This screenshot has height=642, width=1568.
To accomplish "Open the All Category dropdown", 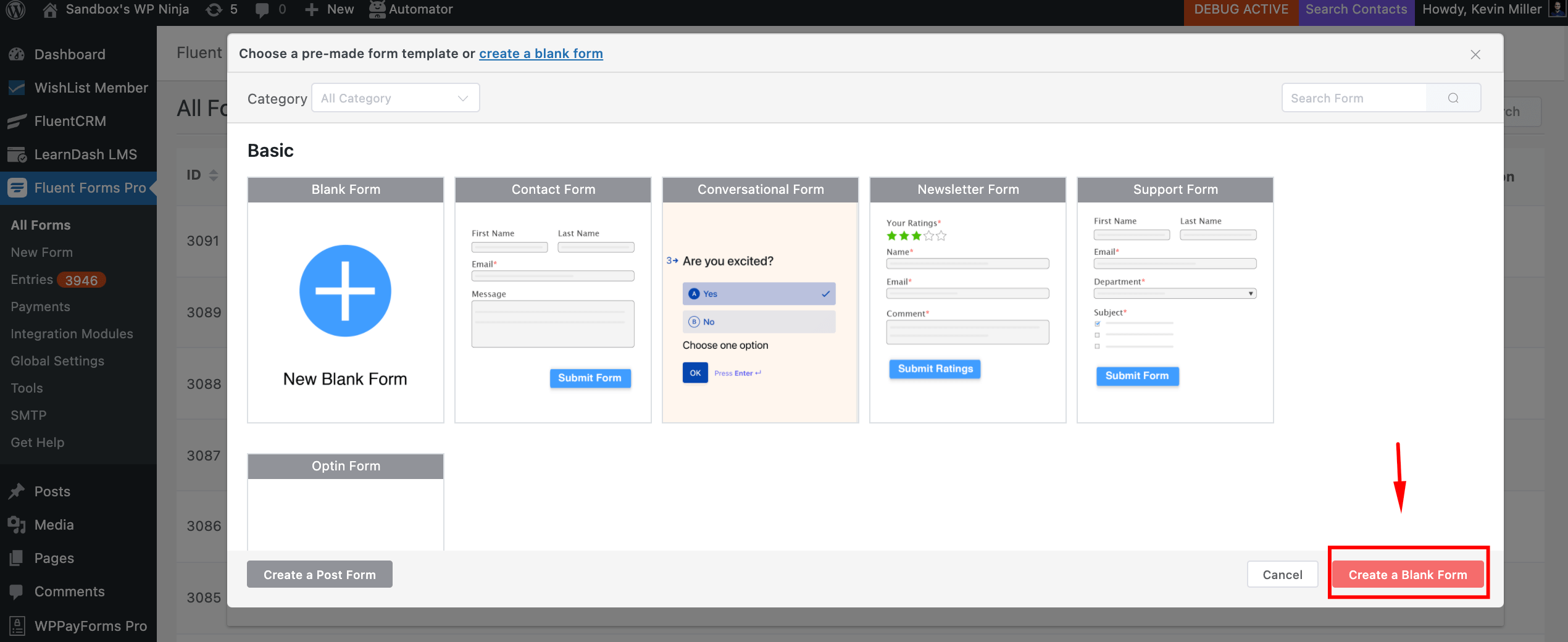I will [395, 98].
